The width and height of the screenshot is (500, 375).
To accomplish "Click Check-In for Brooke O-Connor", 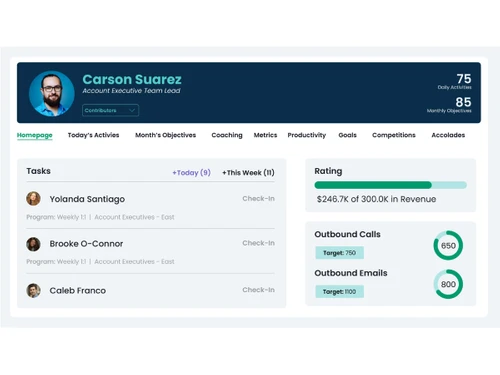I will pyautogui.click(x=258, y=243).
